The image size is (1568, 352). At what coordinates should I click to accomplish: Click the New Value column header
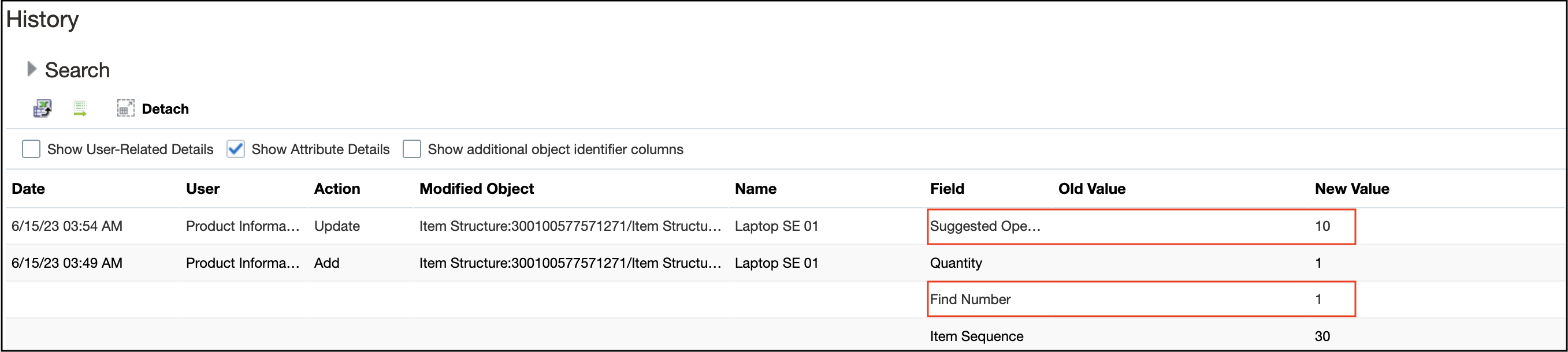click(x=1351, y=189)
